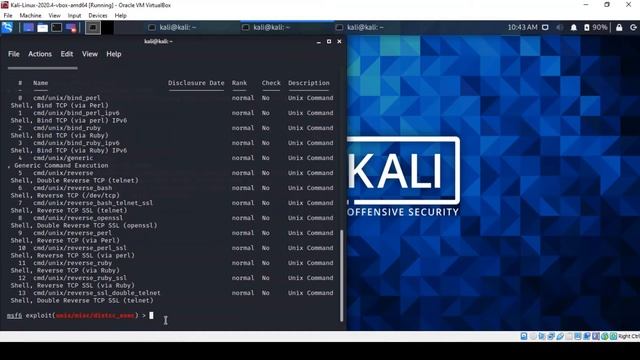640x360 pixels.
Task: Click the VirtualBox mouse integration green icon
Action: (x=605, y=336)
